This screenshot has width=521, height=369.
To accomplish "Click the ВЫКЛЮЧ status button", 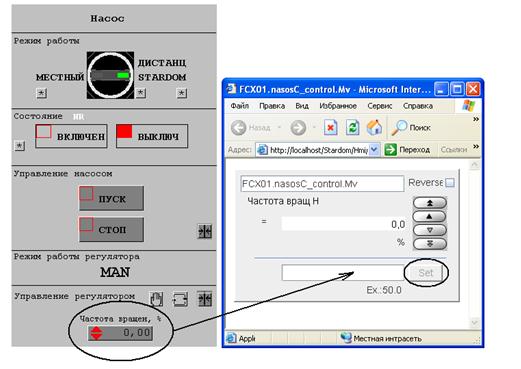I will coord(152,136).
